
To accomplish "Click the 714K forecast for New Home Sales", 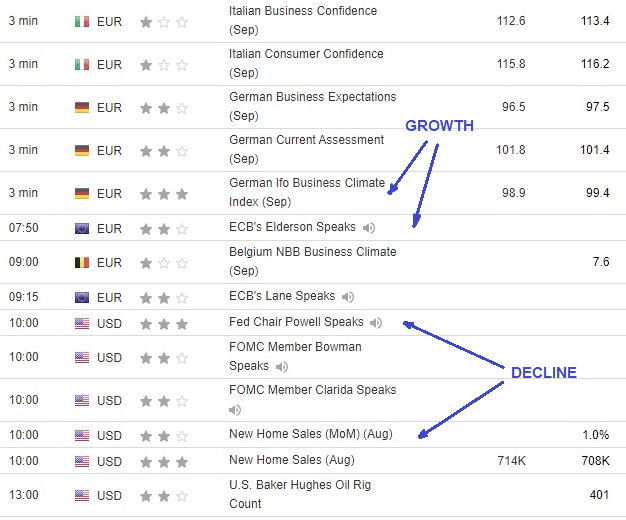I will (511, 461).
